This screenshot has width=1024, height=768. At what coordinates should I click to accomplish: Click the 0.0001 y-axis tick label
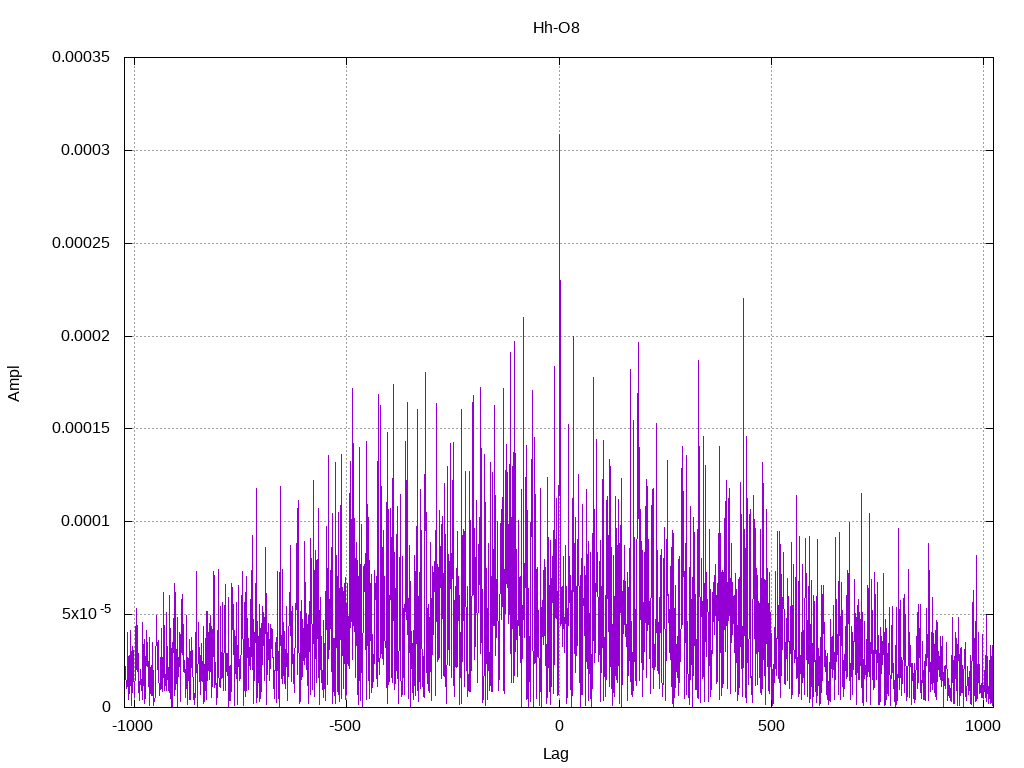pos(86,521)
